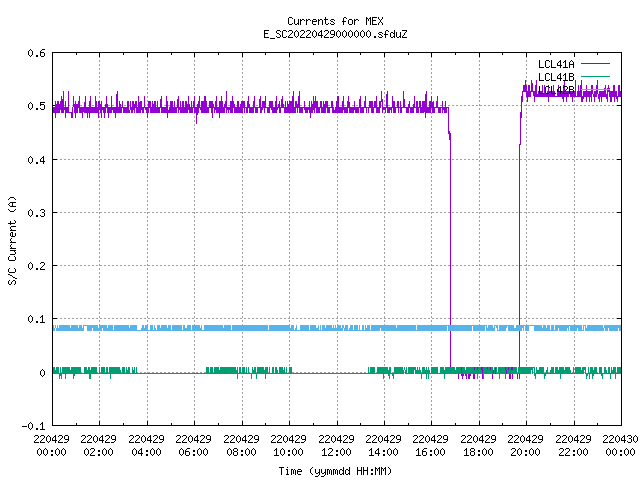Click the y-axis tick value 0.4

(x=36, y=160)
